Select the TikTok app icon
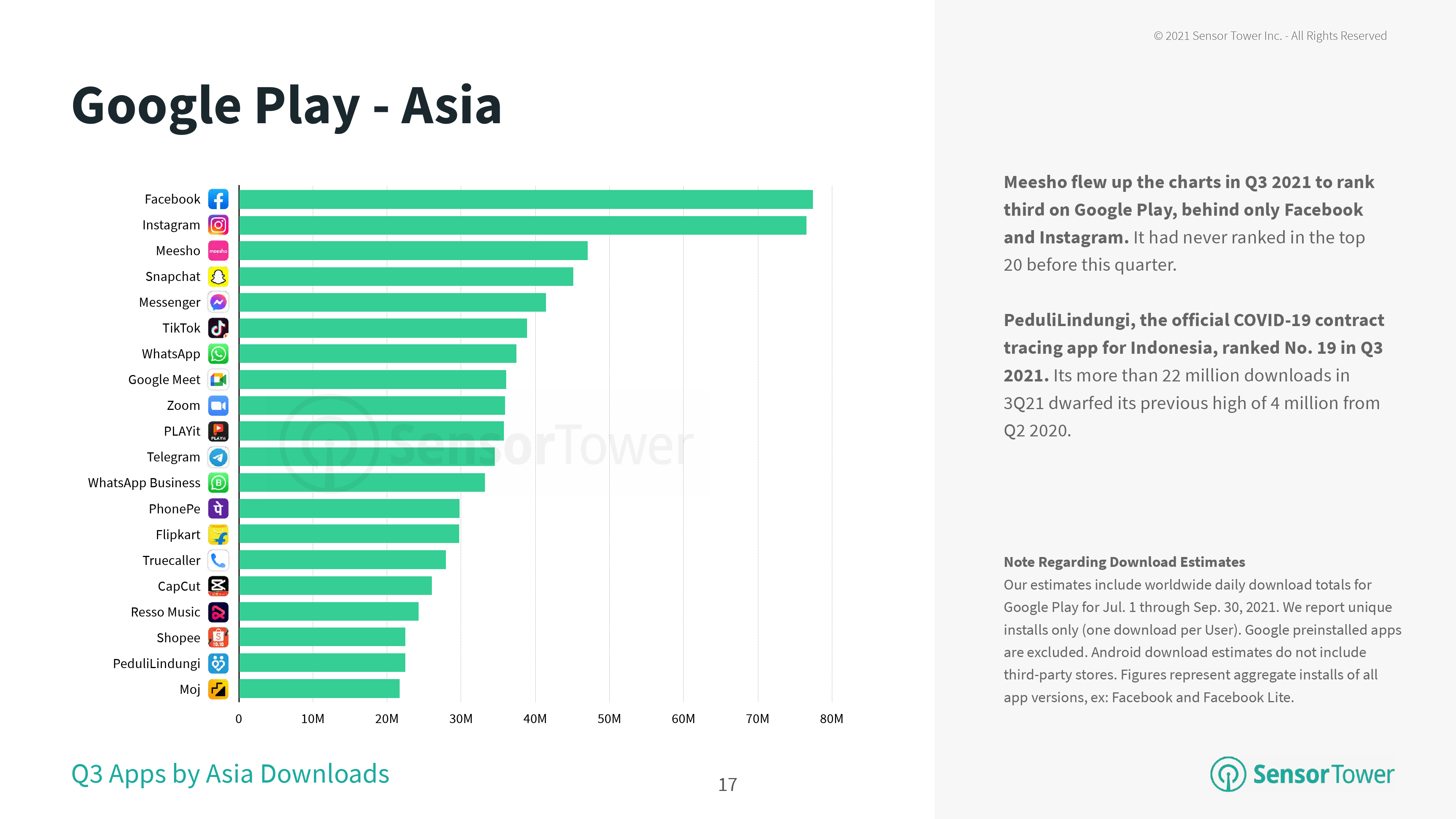 pos(218,328)
